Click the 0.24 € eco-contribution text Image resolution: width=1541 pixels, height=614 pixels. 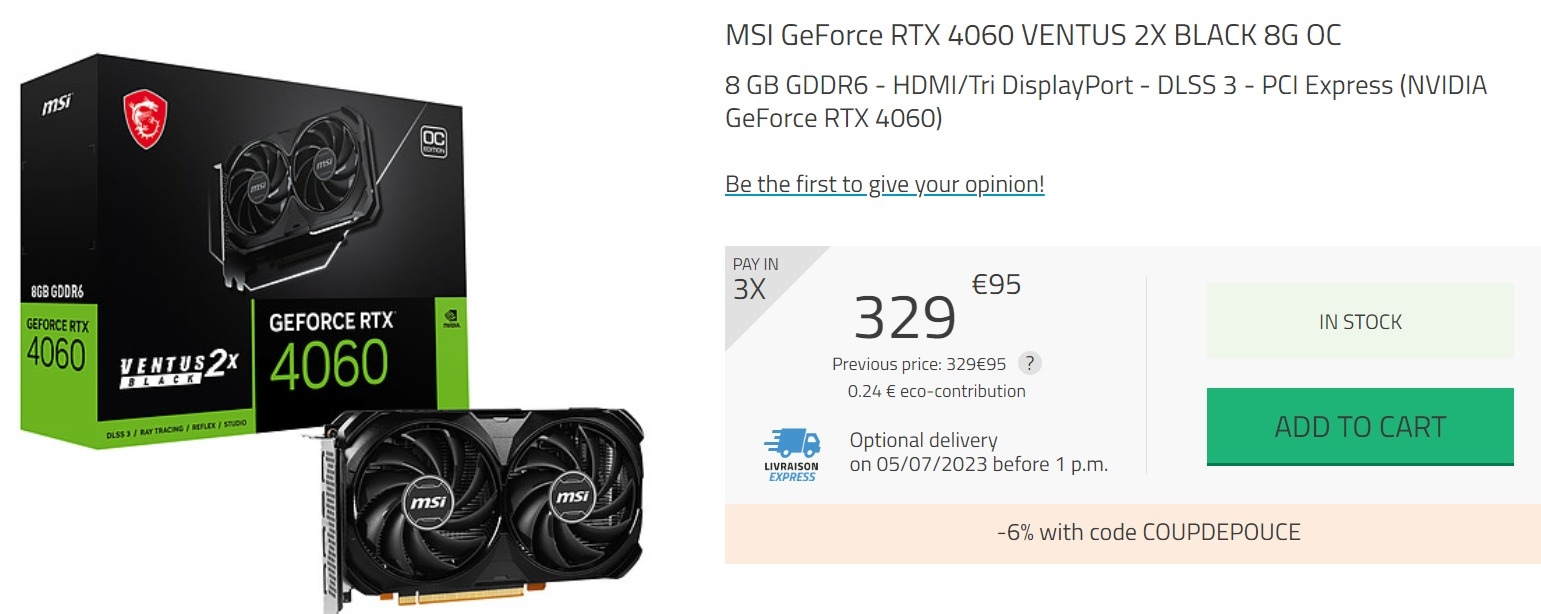pyautogui.click(x=936, y=391)
